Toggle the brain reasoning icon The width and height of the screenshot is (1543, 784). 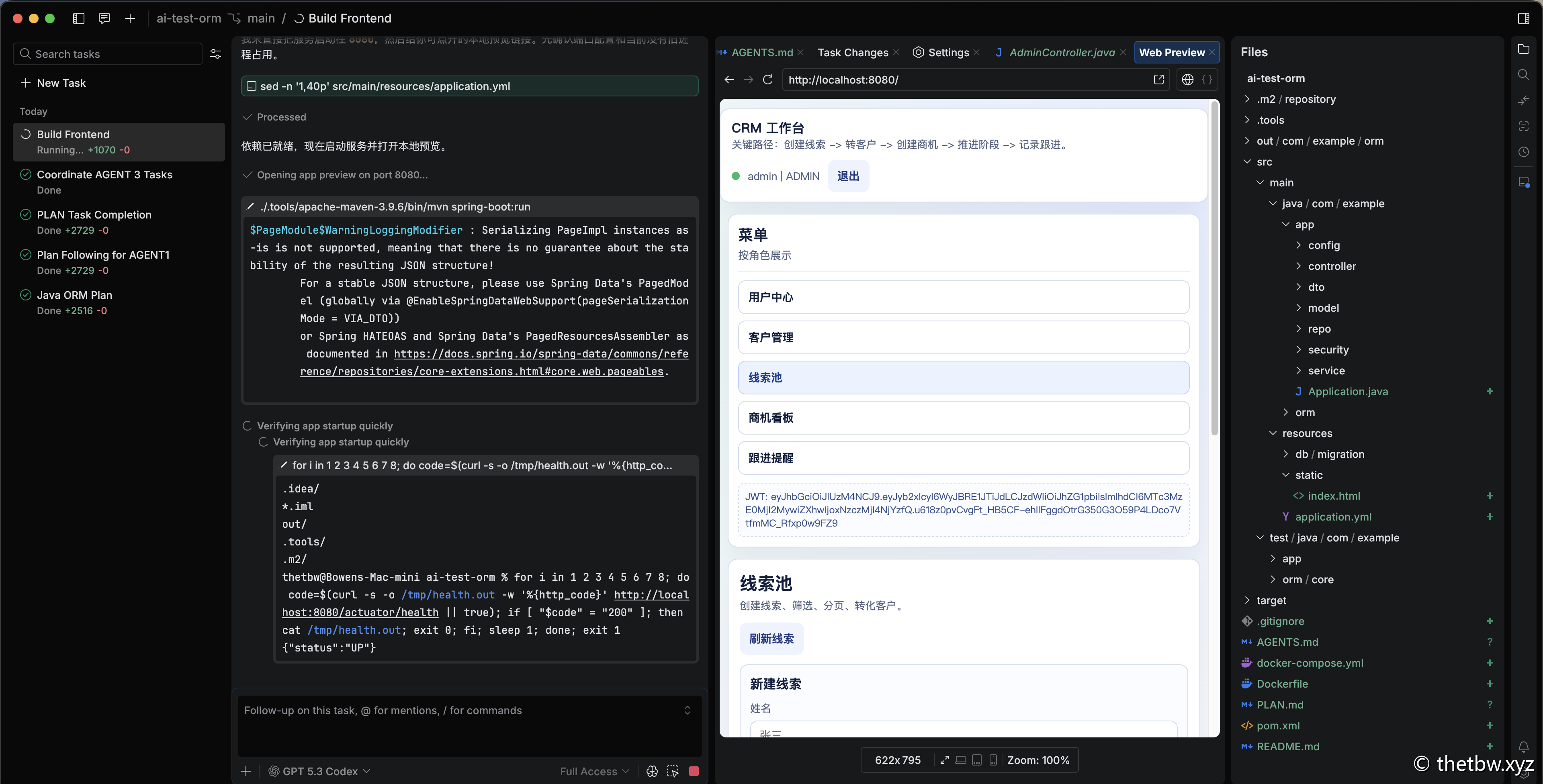tap(652, 772)
